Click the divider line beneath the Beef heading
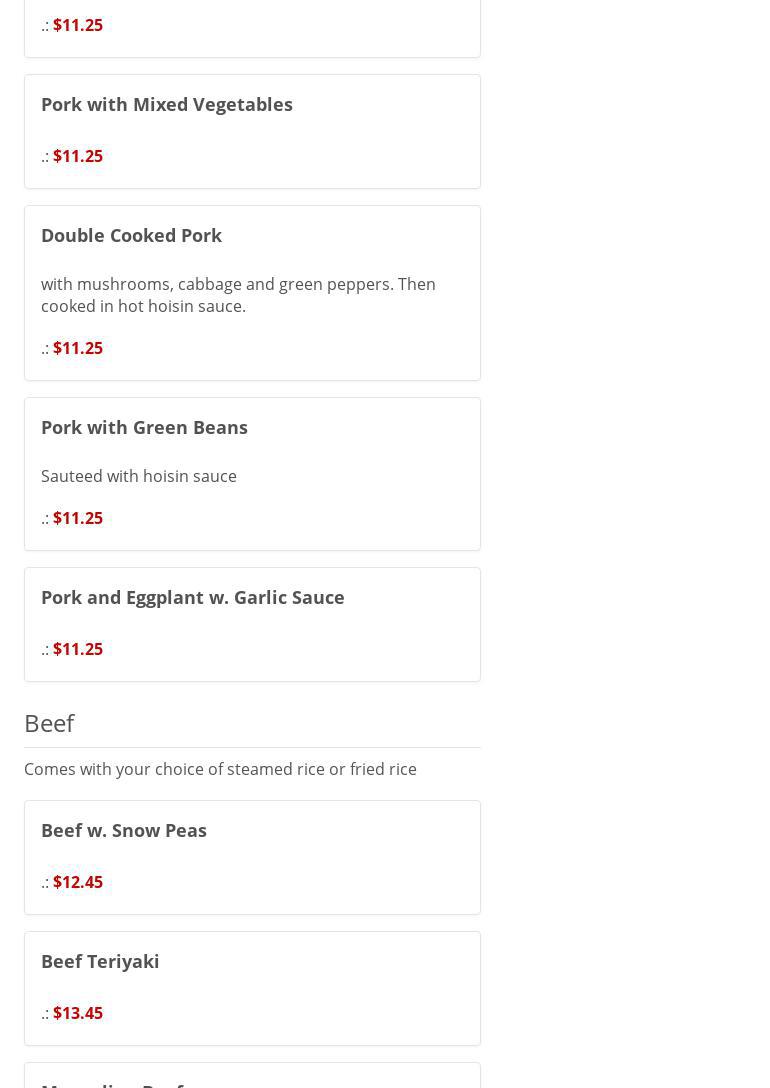 (x=252, y=747)
